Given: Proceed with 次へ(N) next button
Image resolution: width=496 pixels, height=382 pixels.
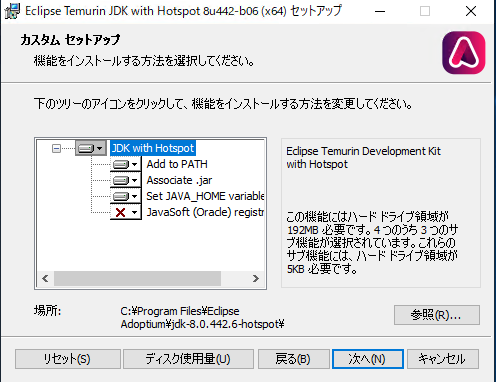Looking at the screenshot, I should click(x=368, y=359).
